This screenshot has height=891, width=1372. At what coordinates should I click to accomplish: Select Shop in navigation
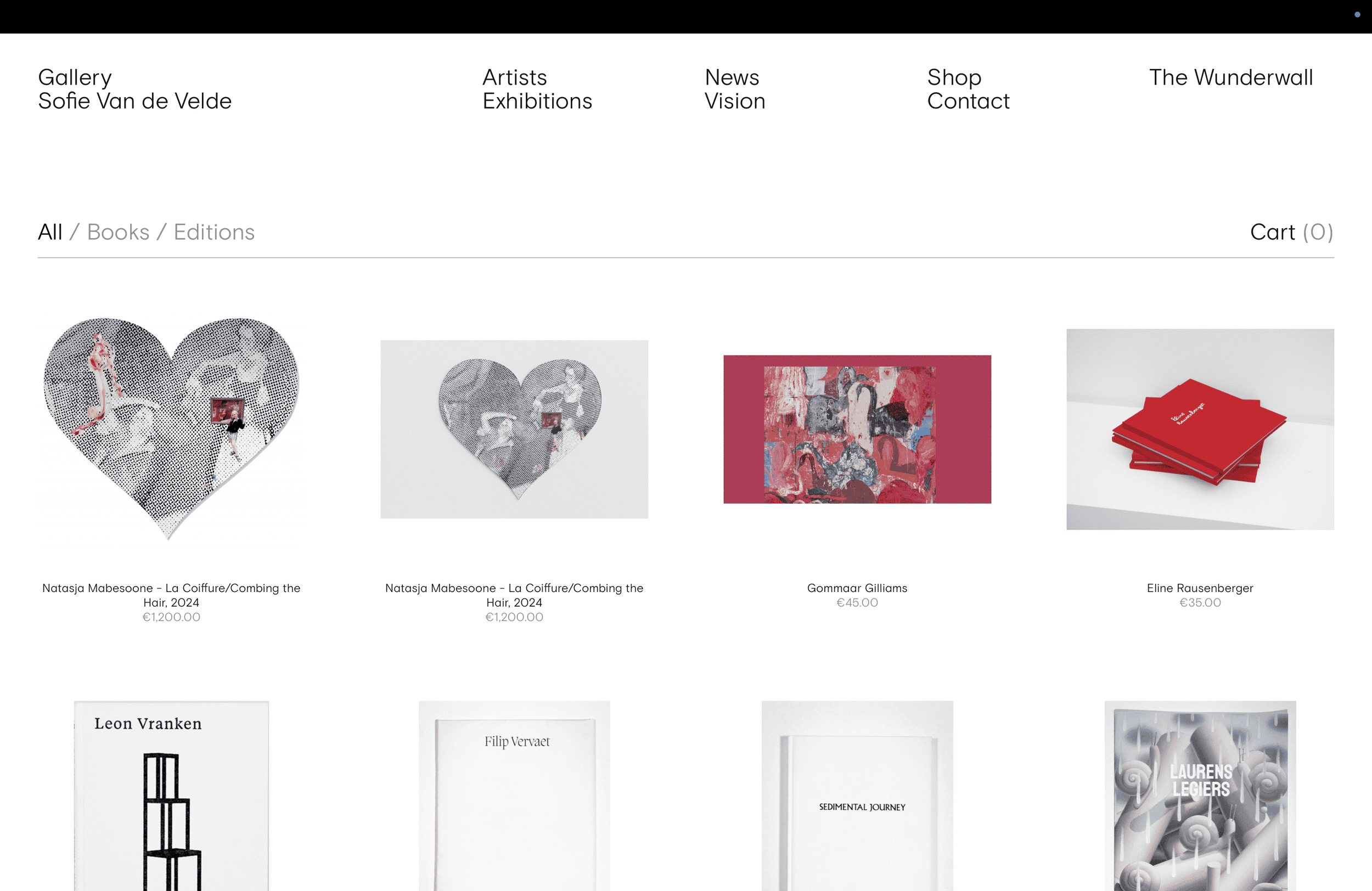pos(954,77)
